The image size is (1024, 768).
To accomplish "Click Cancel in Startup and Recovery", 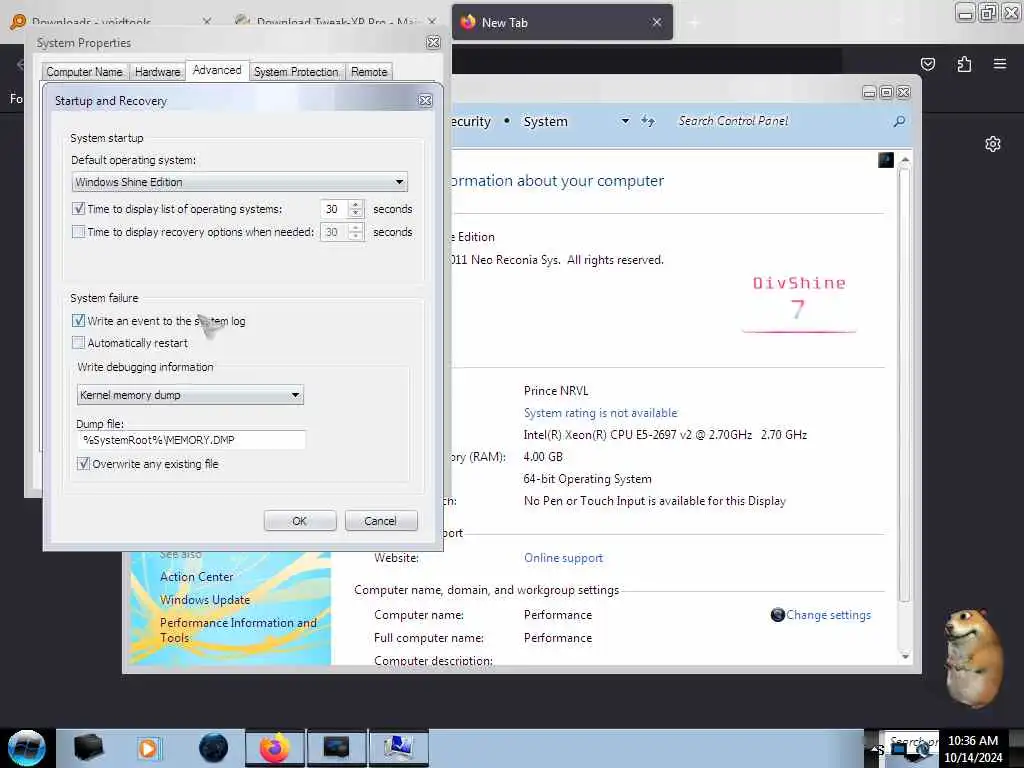I will click(380, 520).
